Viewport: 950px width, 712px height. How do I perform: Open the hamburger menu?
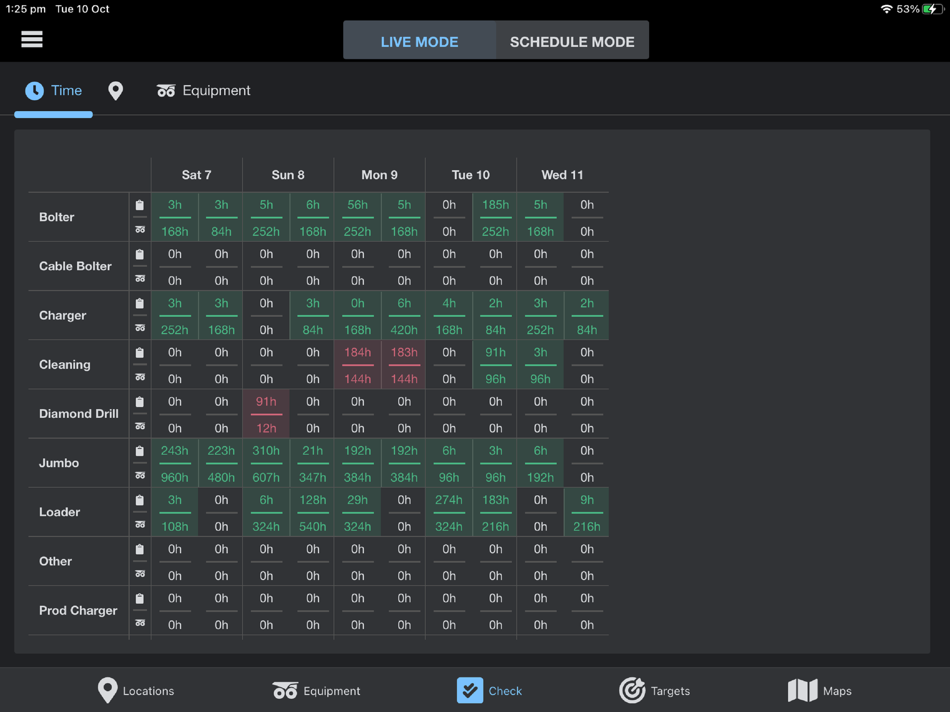(32, 39)
